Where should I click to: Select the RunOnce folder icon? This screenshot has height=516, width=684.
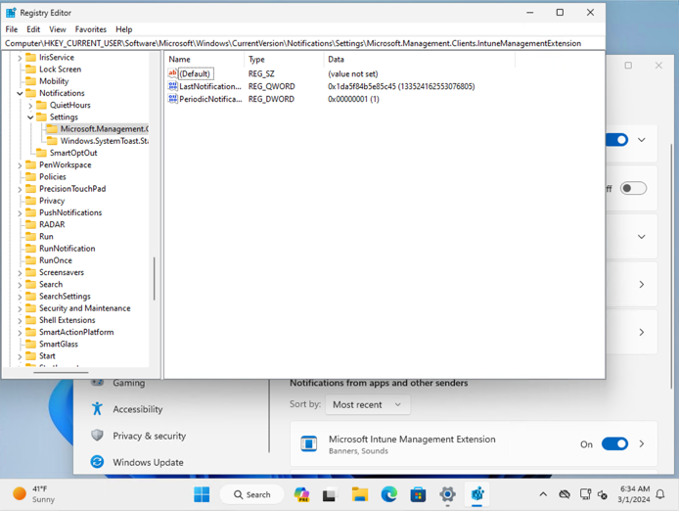31,260
